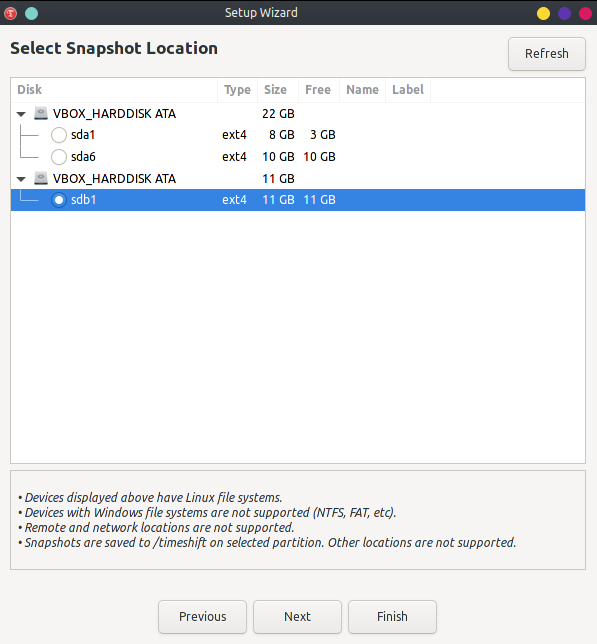Click the Free column header
This screenshot has width=597, height=644.
click(319, 90)
